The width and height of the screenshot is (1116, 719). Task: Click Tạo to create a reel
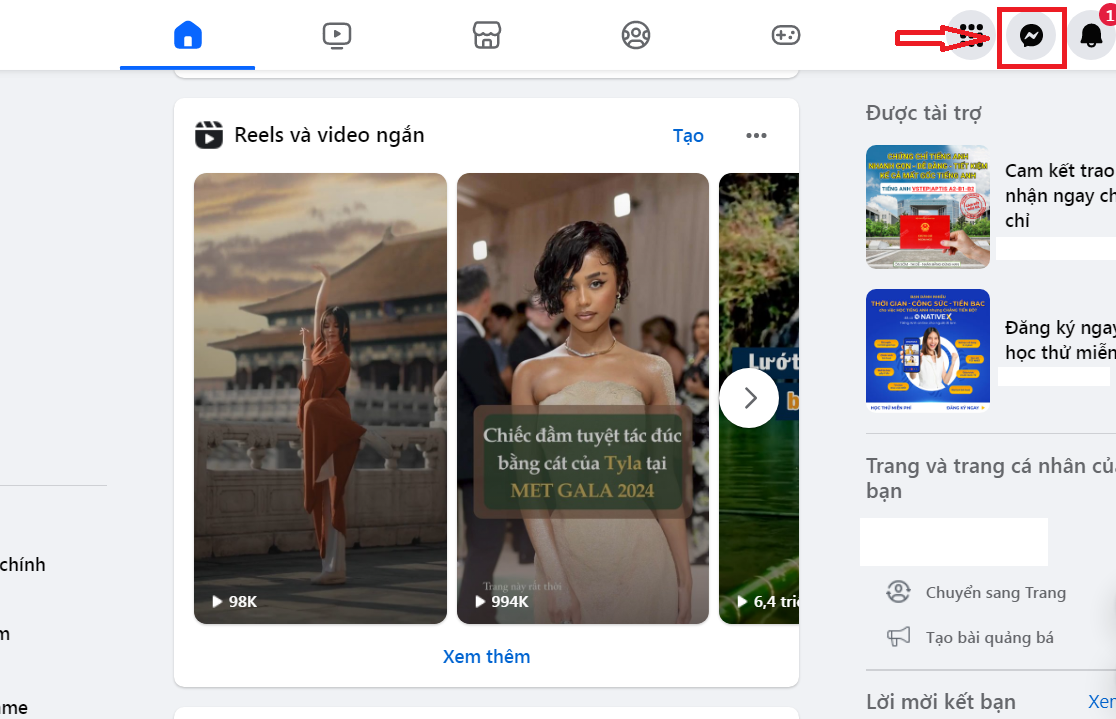tap(688, 135)
